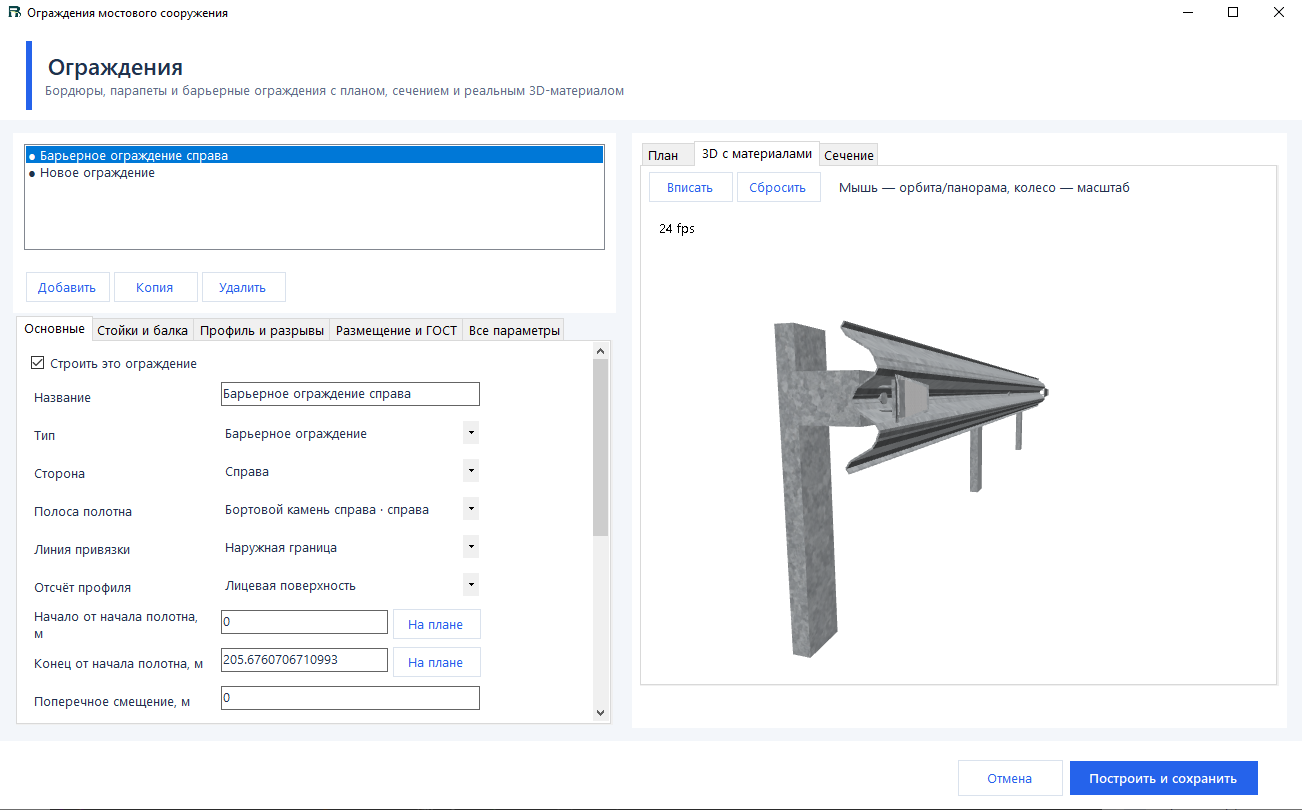1302x810 pixels.
Task: Click the 'Начало от начала полотна' field
Action: point(304,622)
